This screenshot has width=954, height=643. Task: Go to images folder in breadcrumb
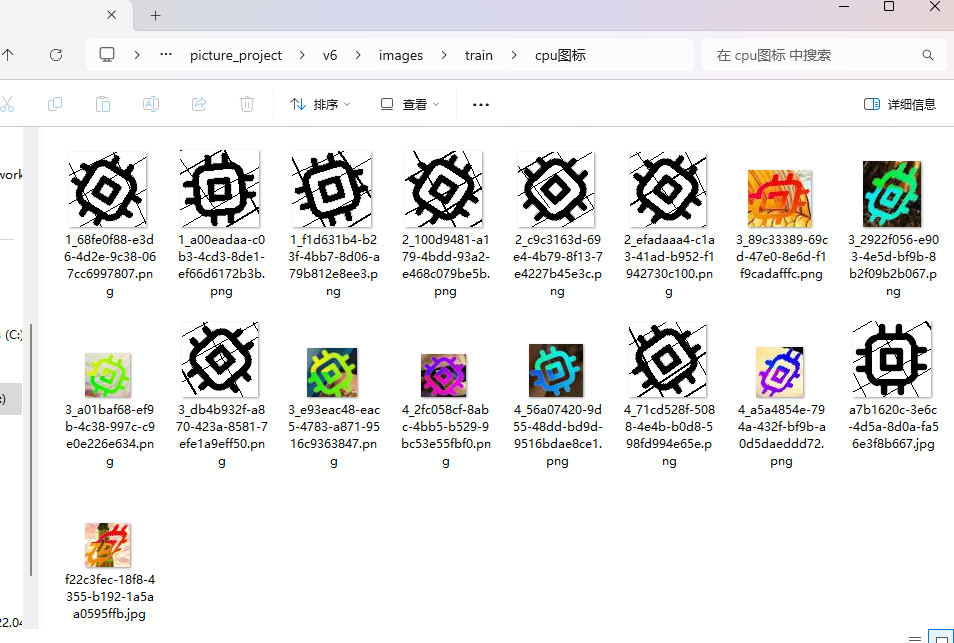400,55
